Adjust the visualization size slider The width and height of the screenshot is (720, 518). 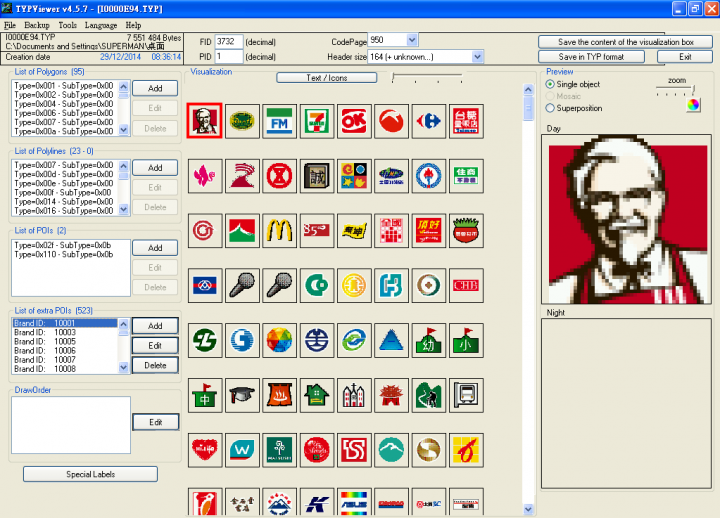pyautogui.click(x=427, y=78)
